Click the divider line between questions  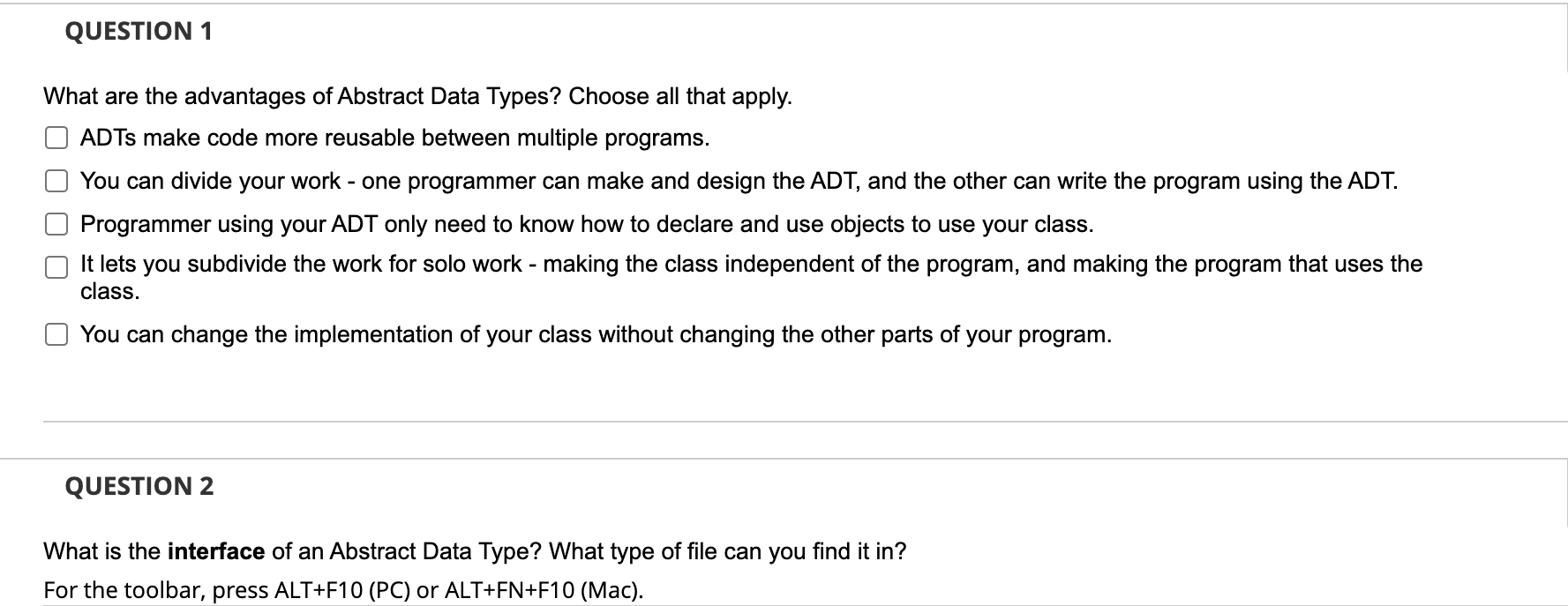point(784,423)
